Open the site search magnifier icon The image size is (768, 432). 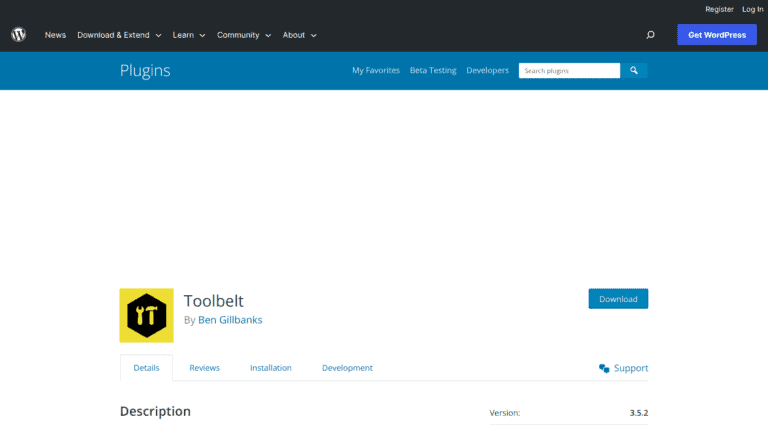[x=650, y=35]
